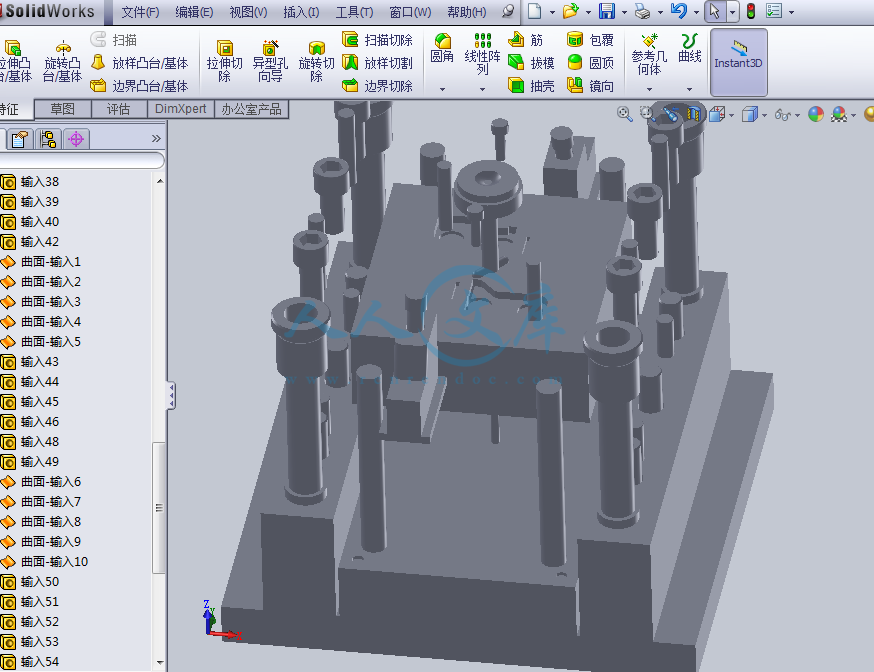The width and height of the screenshot is (874, 672).
Task: Select the Wrap (包覆) tool
Action: click(590, 40)
